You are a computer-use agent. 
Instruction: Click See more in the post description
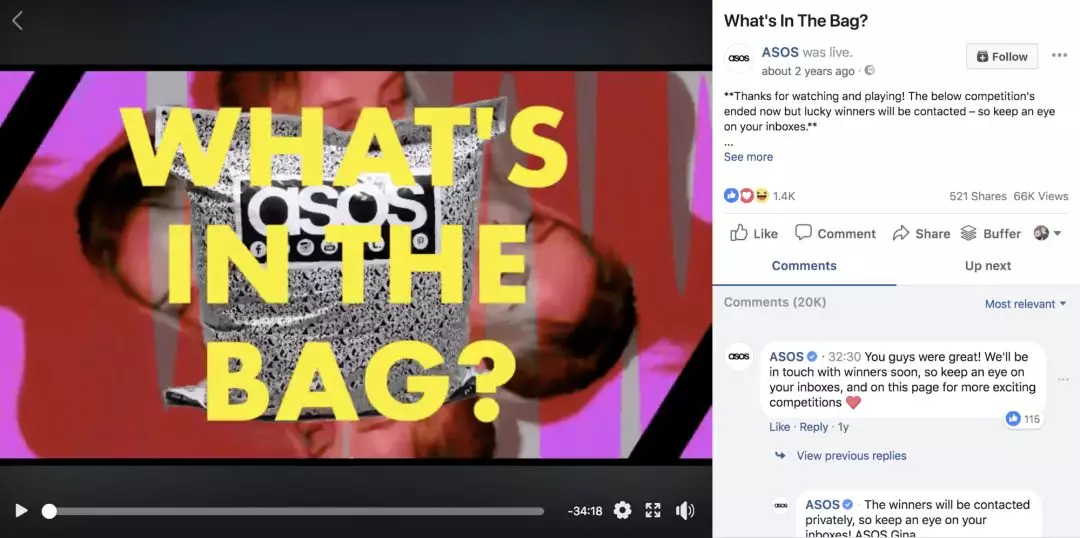point(748,157)
